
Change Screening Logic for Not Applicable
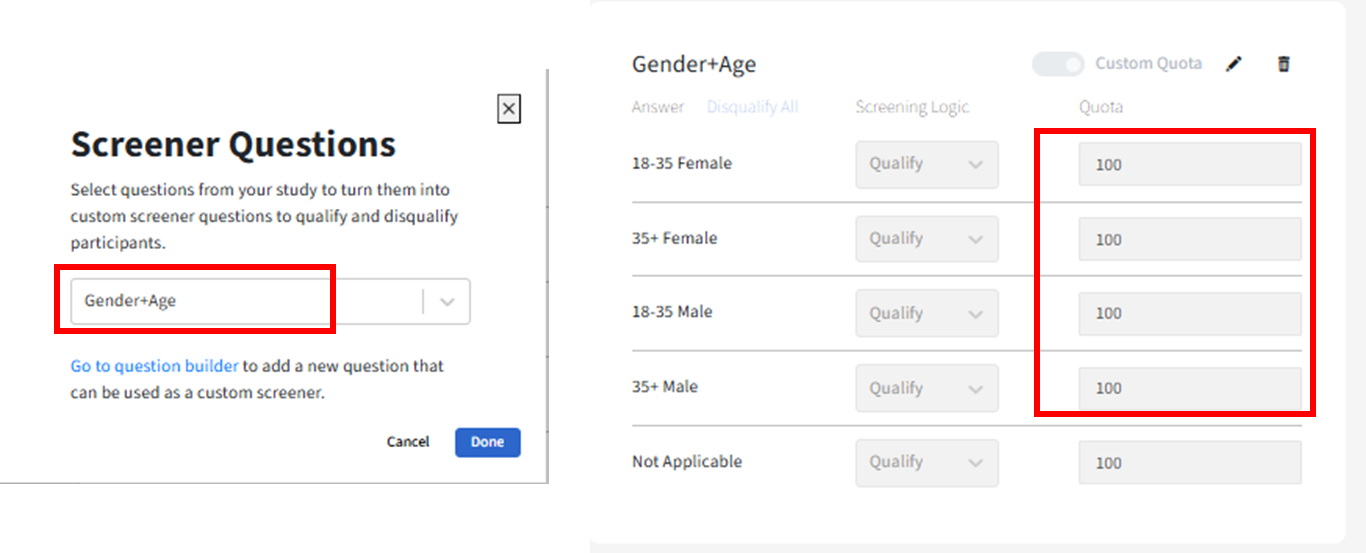point(926,462)
